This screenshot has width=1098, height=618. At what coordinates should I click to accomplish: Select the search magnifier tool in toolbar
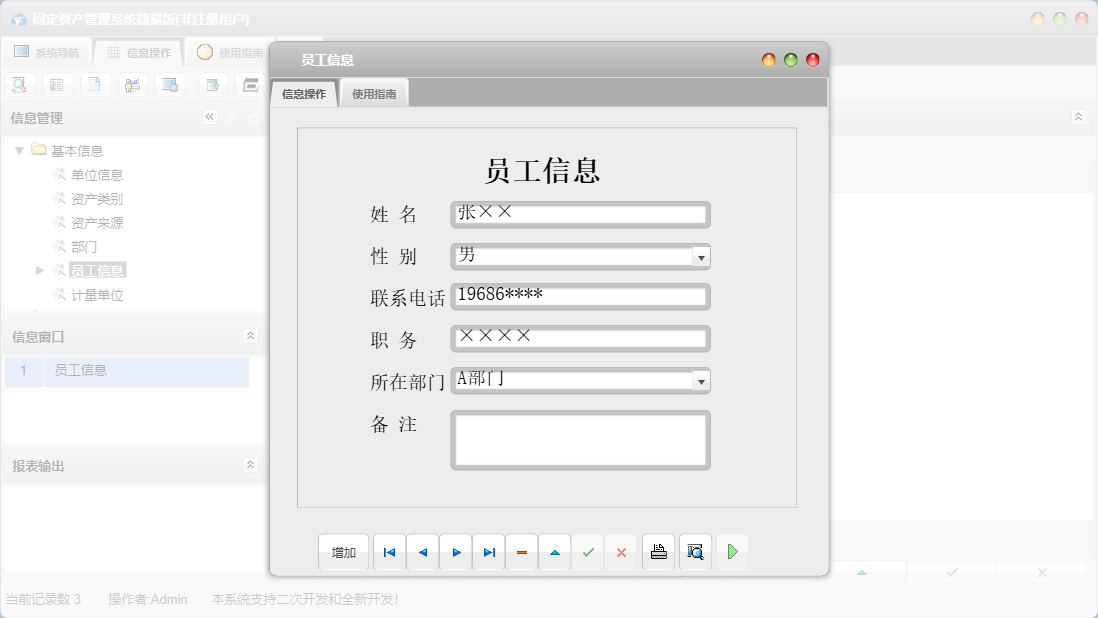click(x=19, y=84)
